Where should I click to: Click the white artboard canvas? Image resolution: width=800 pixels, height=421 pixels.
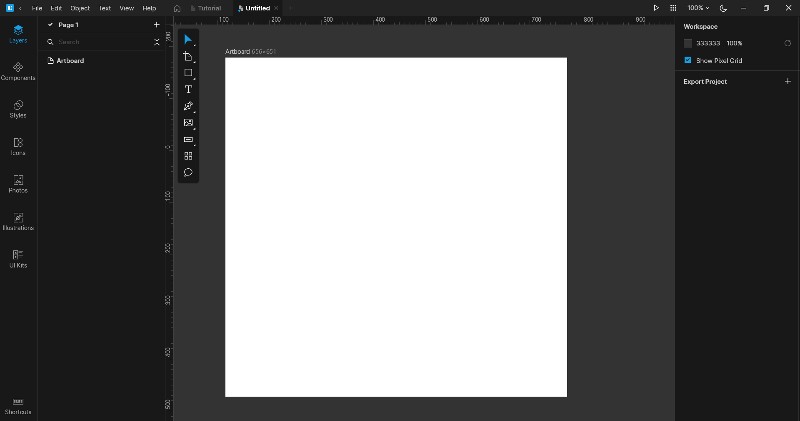[x=396, y=227]
